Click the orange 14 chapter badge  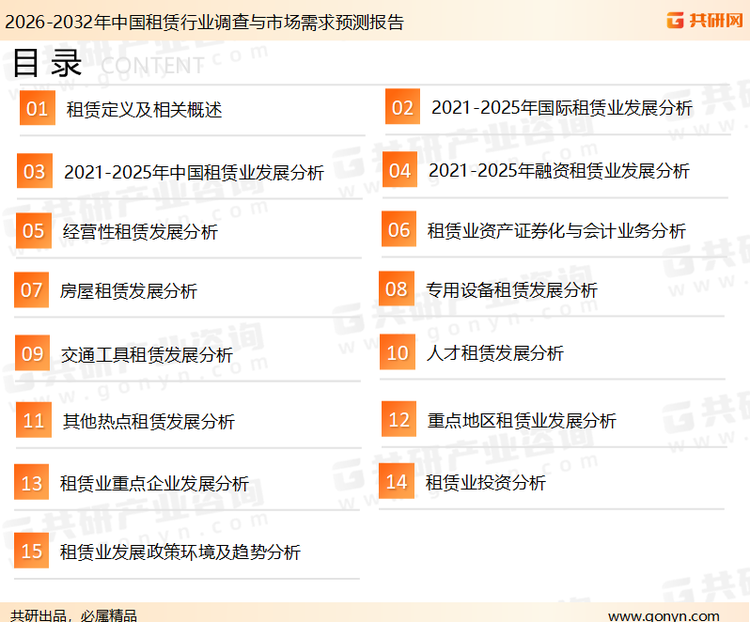(397, 481)
